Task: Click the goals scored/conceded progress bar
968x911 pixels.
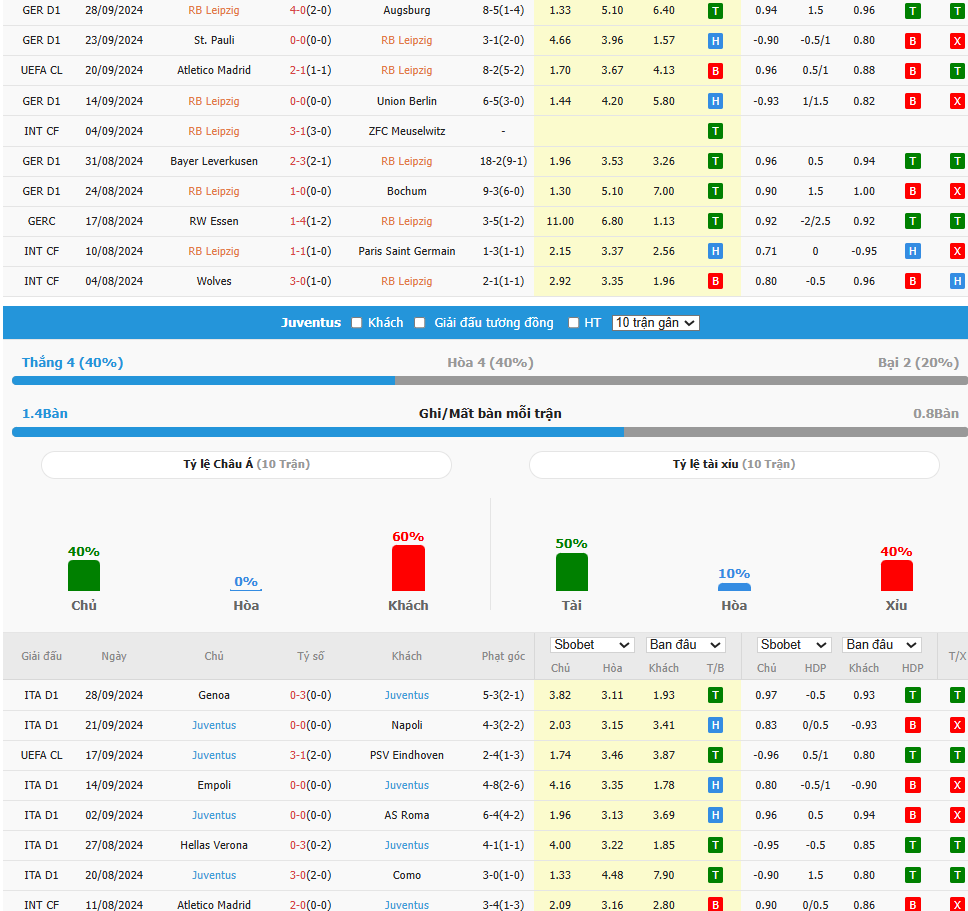Action: click(x=490, y=432)
